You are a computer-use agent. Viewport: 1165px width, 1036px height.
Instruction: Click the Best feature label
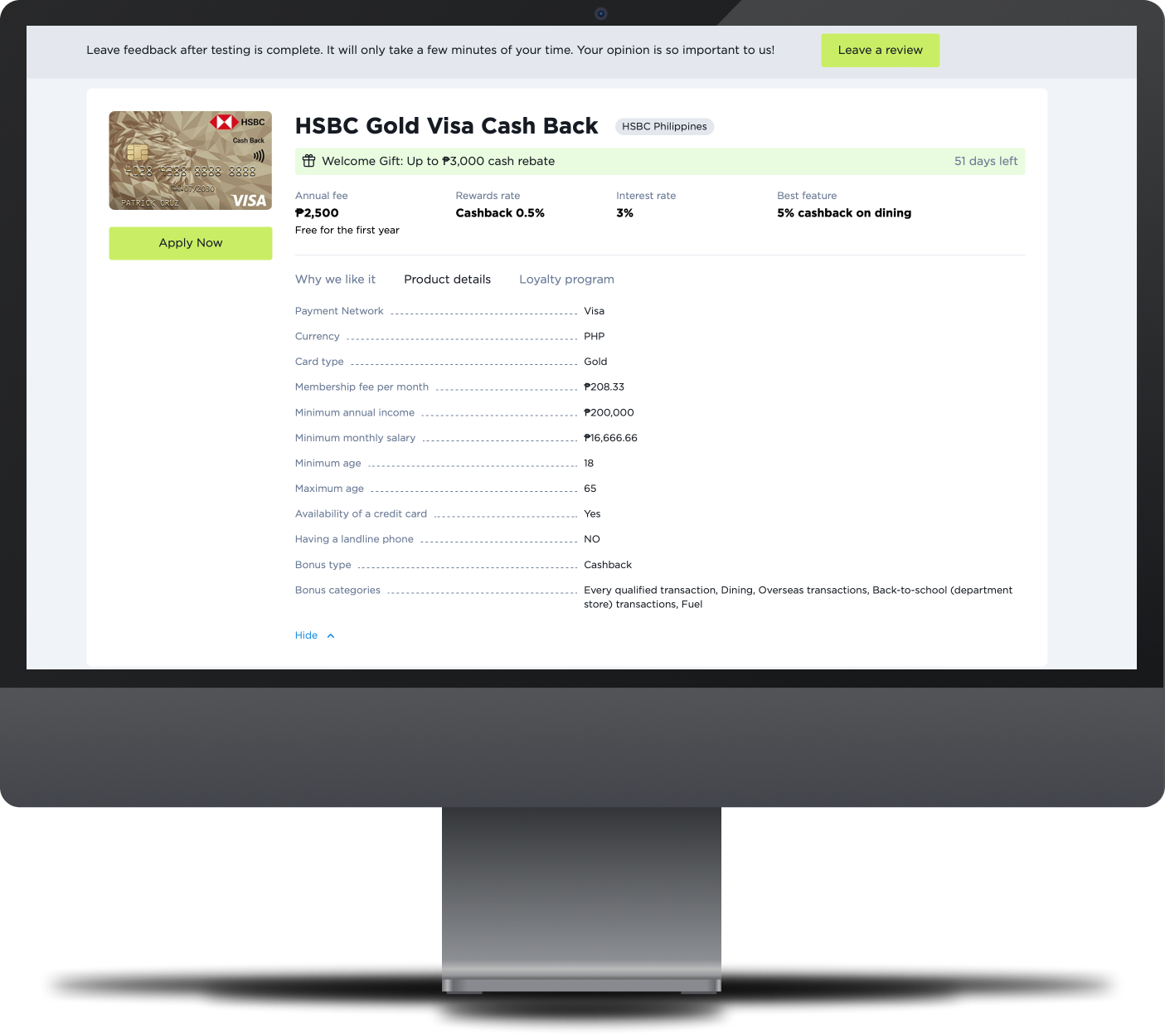point(807,196)
